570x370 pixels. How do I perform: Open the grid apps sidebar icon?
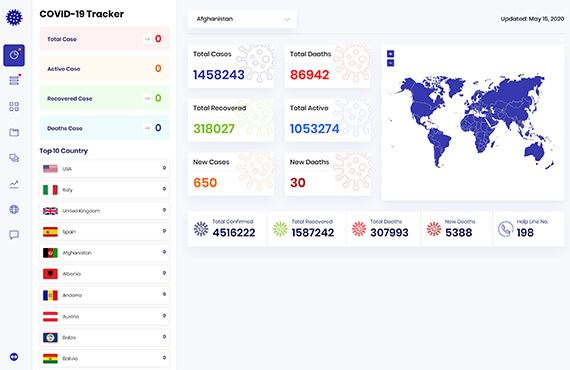14,106
